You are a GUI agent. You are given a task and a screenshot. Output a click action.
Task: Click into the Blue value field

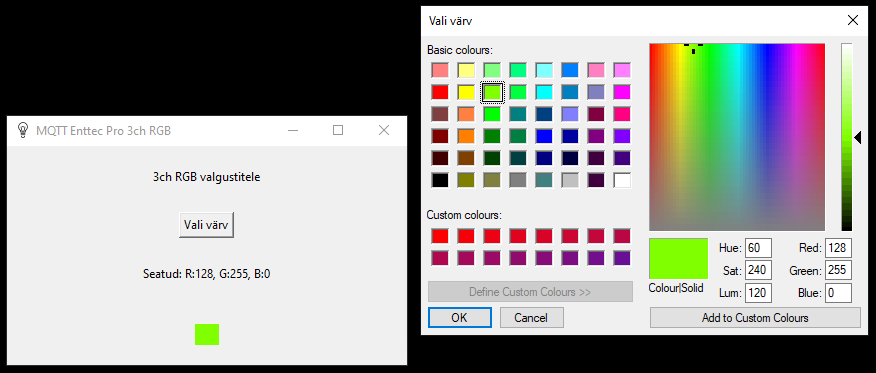[x=838, y=293]
